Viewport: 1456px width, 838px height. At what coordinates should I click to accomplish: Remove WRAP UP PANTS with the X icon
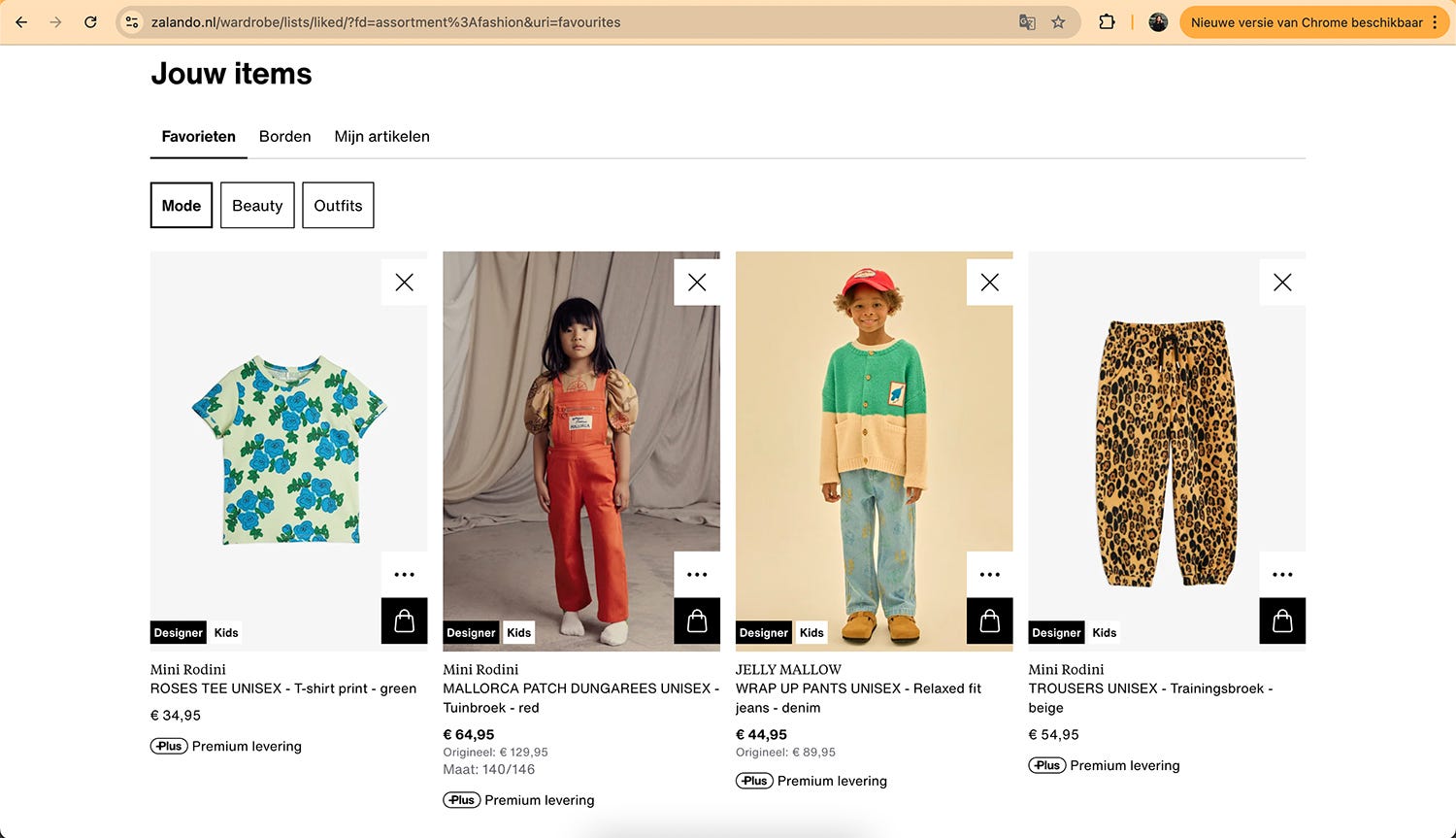click(x=990, y=283)
